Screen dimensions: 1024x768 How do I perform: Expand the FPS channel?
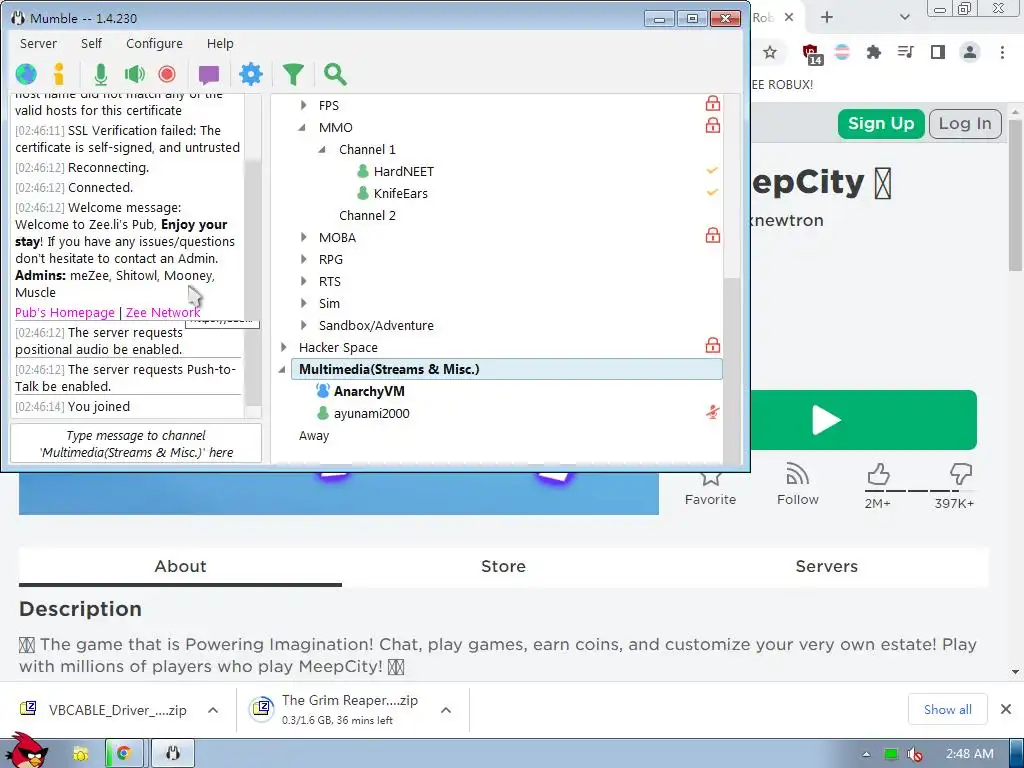pos(304,105)
